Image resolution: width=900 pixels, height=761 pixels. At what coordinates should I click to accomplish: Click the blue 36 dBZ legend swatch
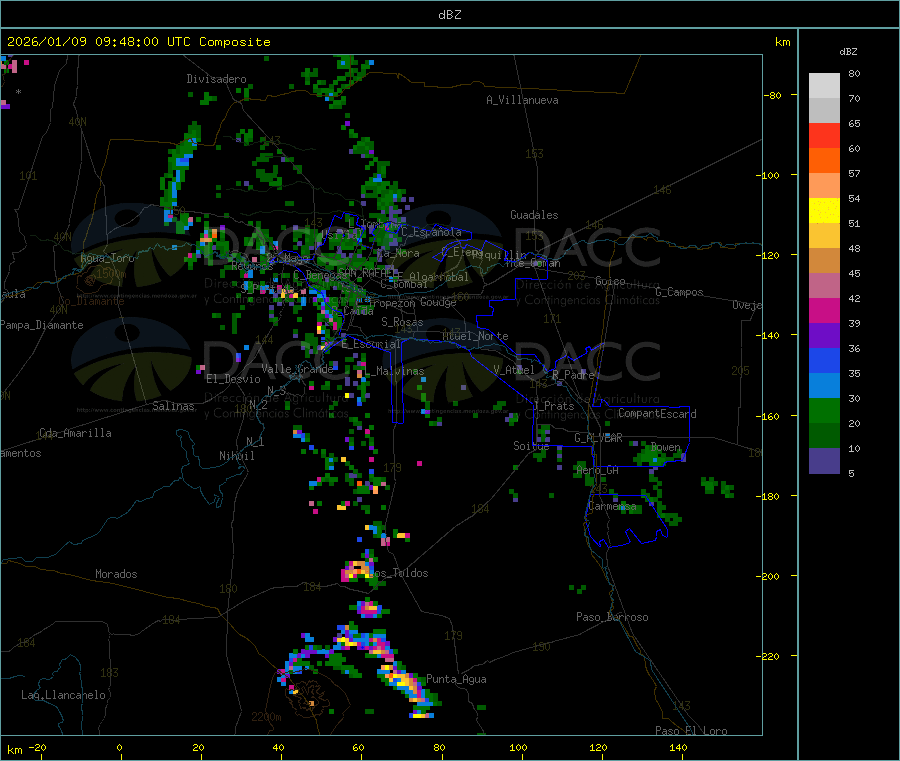(824, 360)
